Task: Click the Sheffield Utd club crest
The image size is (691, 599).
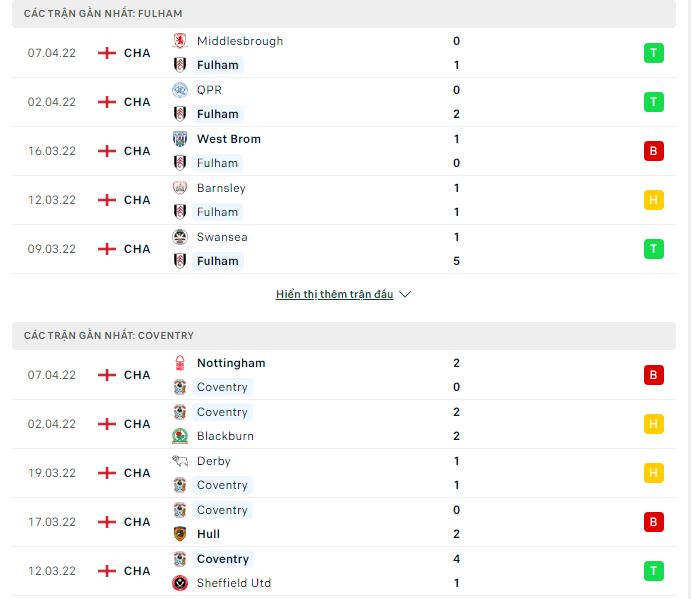Action: [x=180, y=583]
